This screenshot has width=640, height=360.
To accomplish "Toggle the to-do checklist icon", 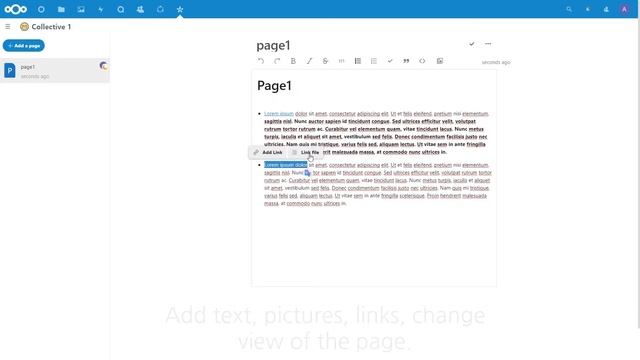I will click(390, 61).
